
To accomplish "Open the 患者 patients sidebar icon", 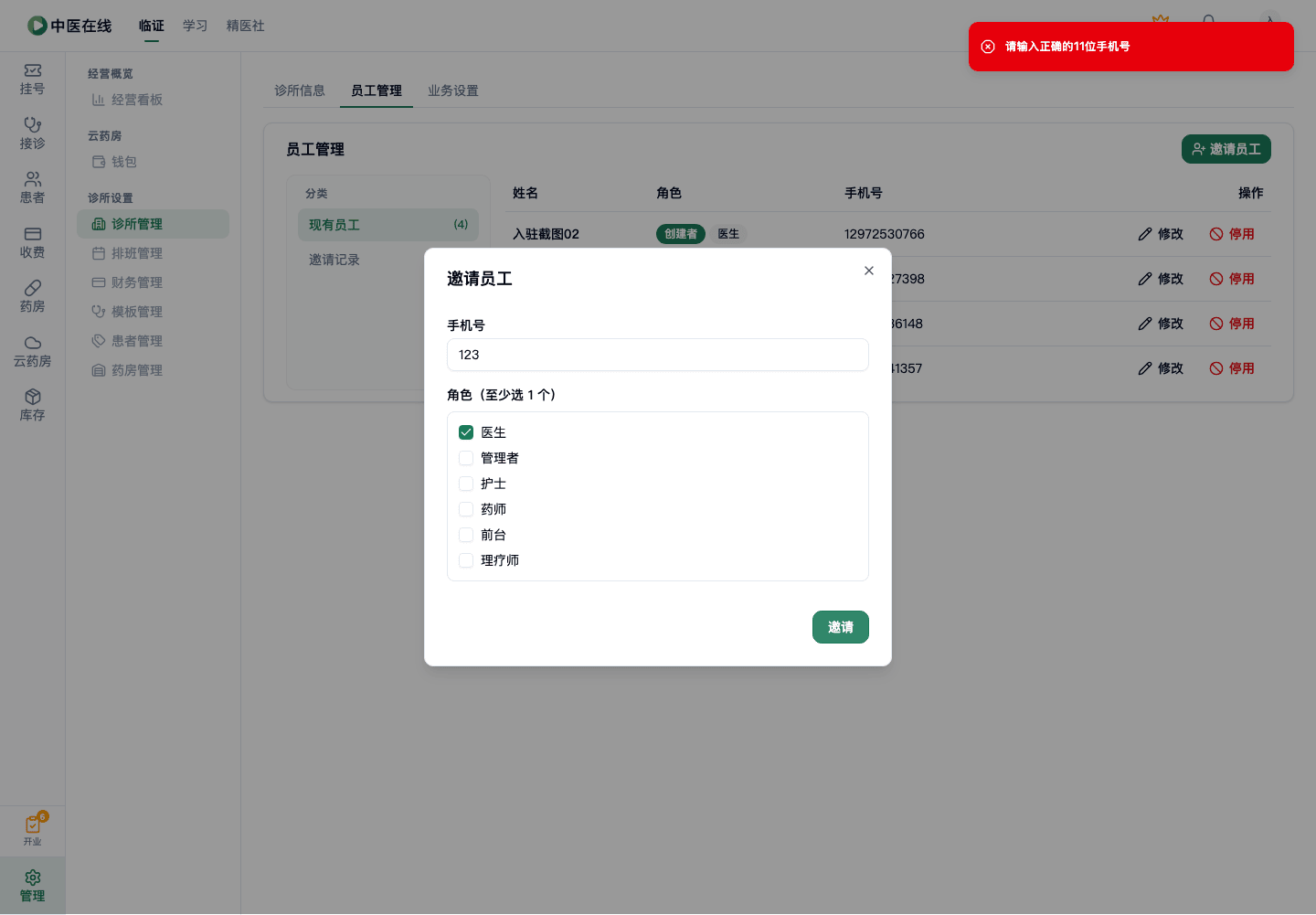I will tap(32, 187).
